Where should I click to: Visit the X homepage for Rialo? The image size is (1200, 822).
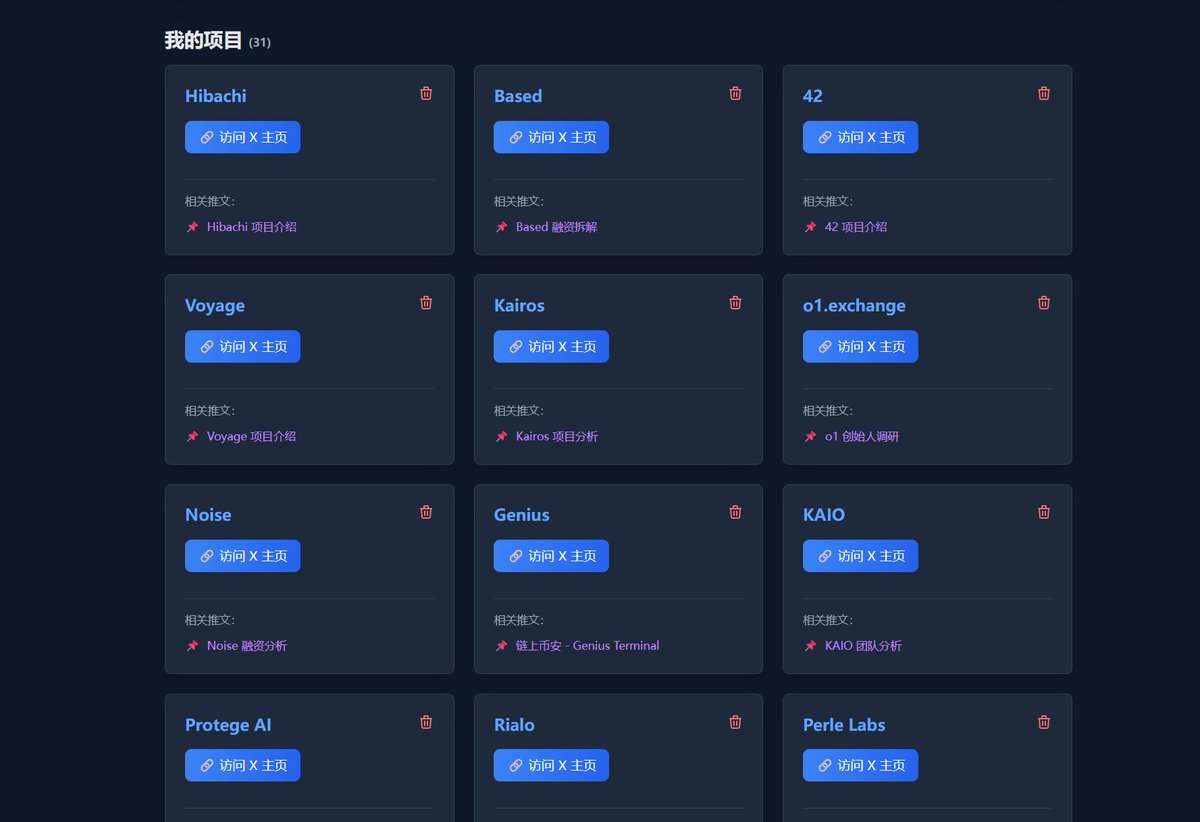coord(551,765)
